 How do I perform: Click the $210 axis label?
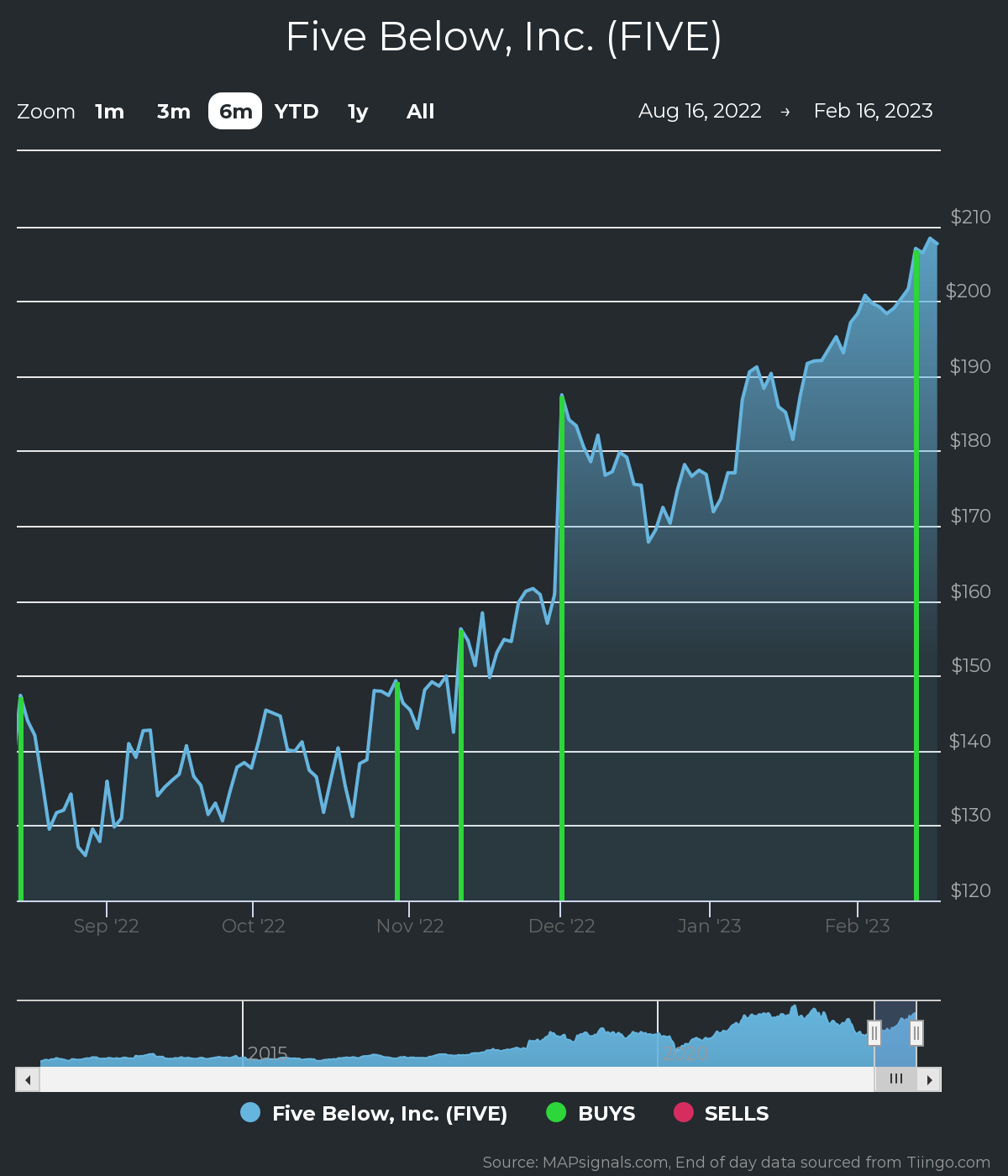(970, 217)
